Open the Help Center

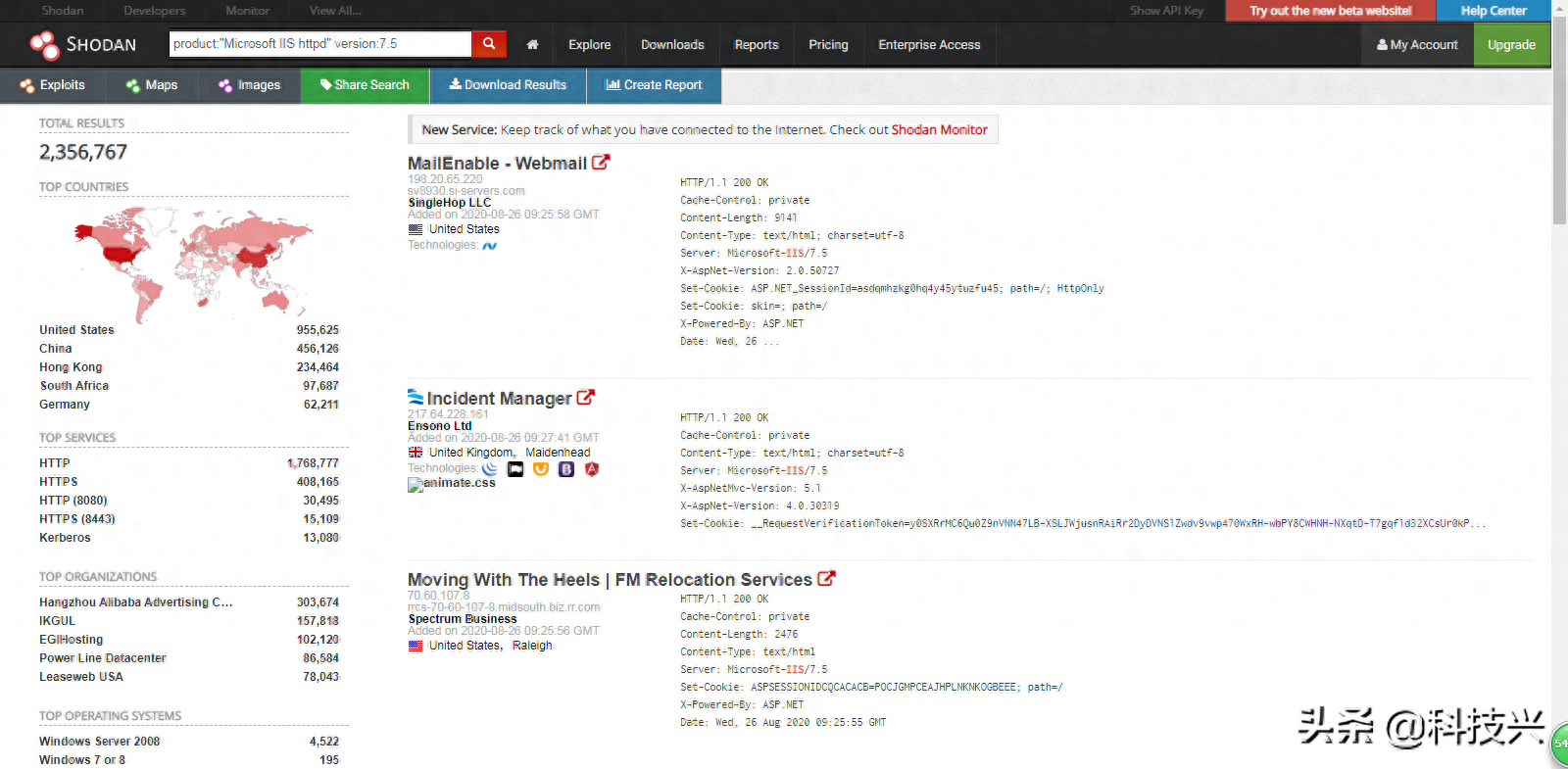click(x=1494, y=11)
